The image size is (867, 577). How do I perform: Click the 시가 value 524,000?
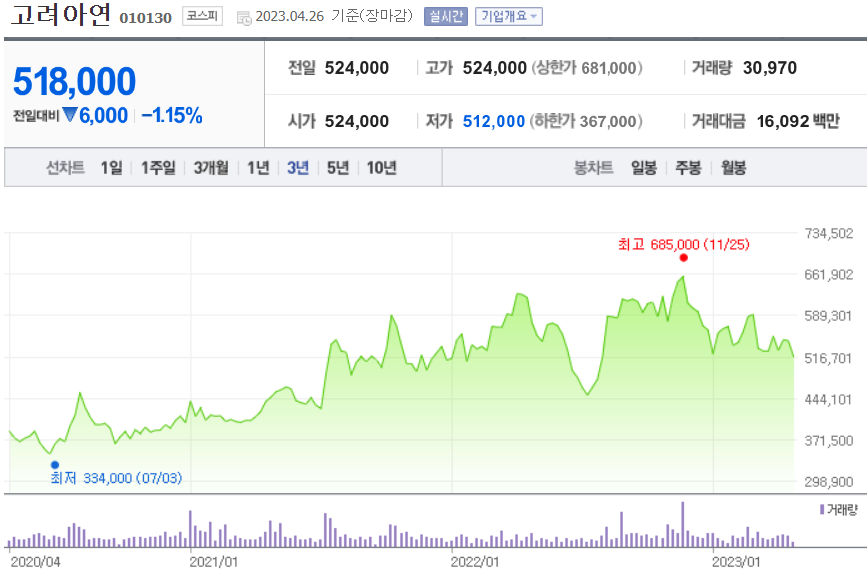[x=357, y=121]
